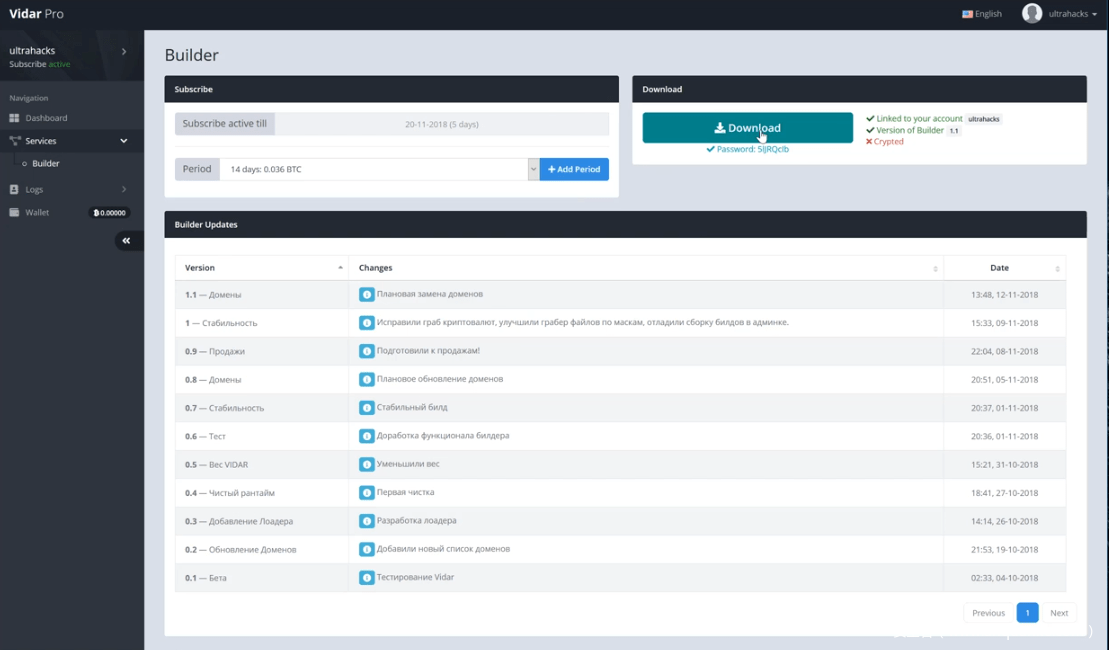
Task: Click info icon on version 0.5 row
Action: [366, 465]
